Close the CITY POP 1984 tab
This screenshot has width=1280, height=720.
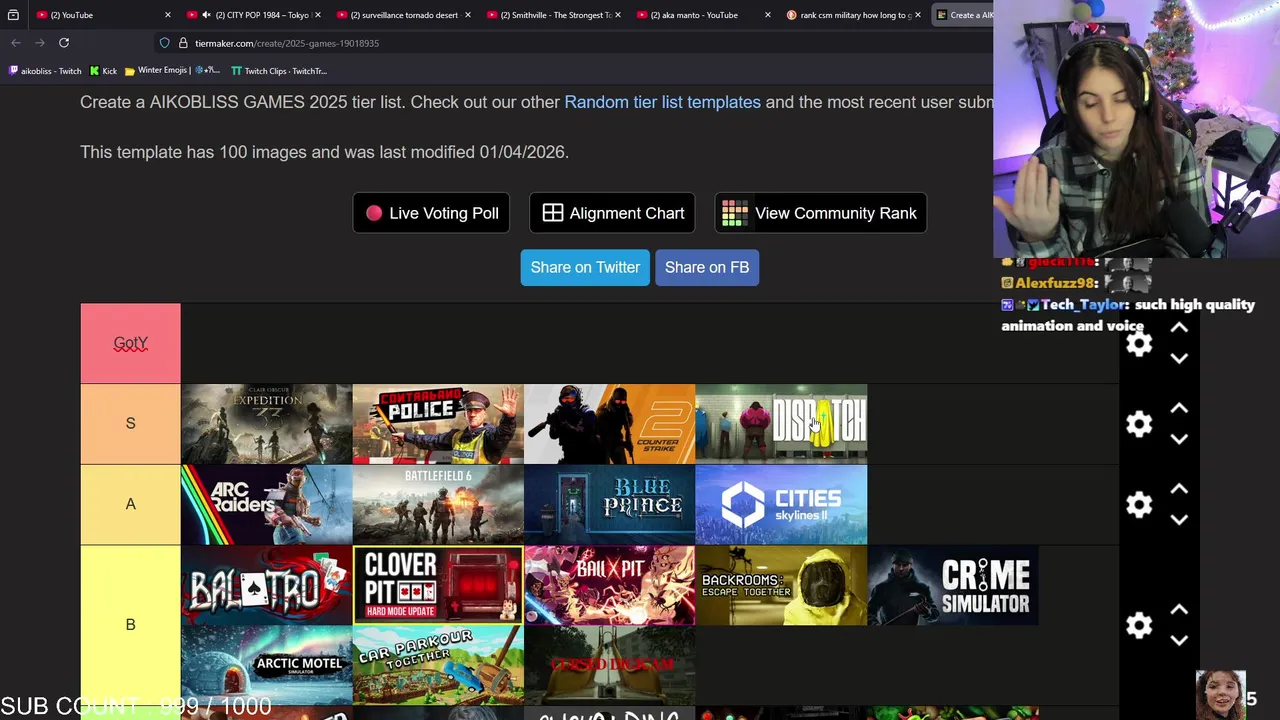tap(318, 15)
